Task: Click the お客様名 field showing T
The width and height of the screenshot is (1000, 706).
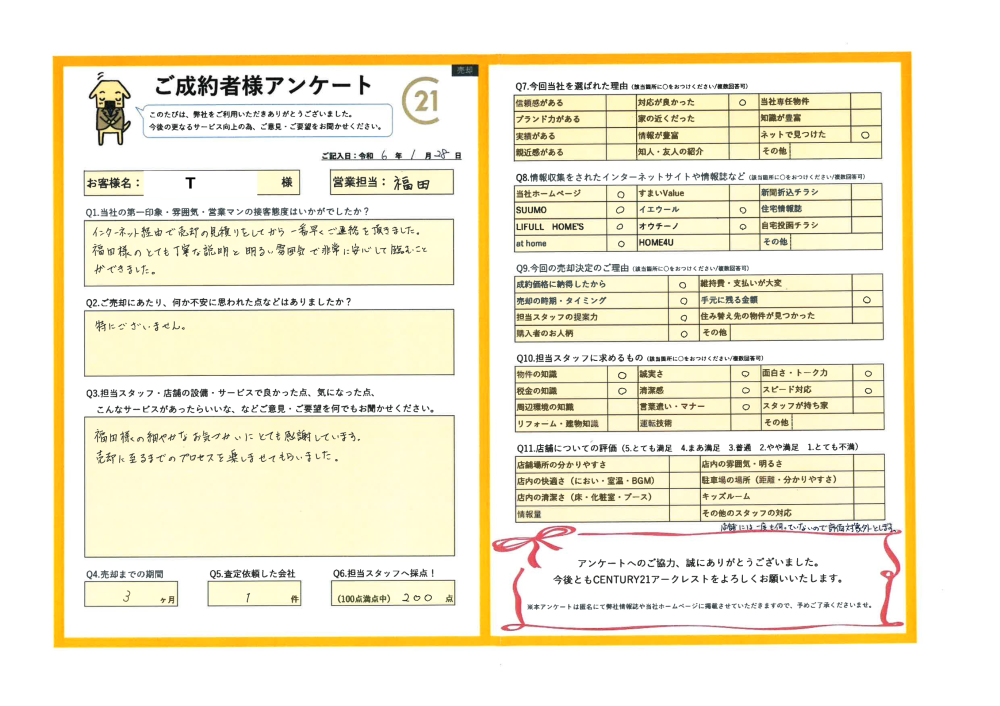Action: [199, 183]
